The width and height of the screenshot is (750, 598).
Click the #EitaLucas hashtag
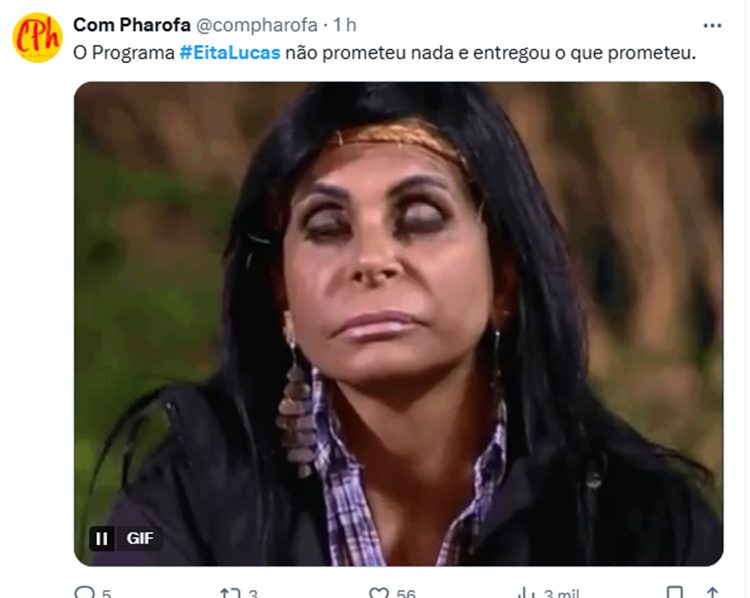point(230,53)
